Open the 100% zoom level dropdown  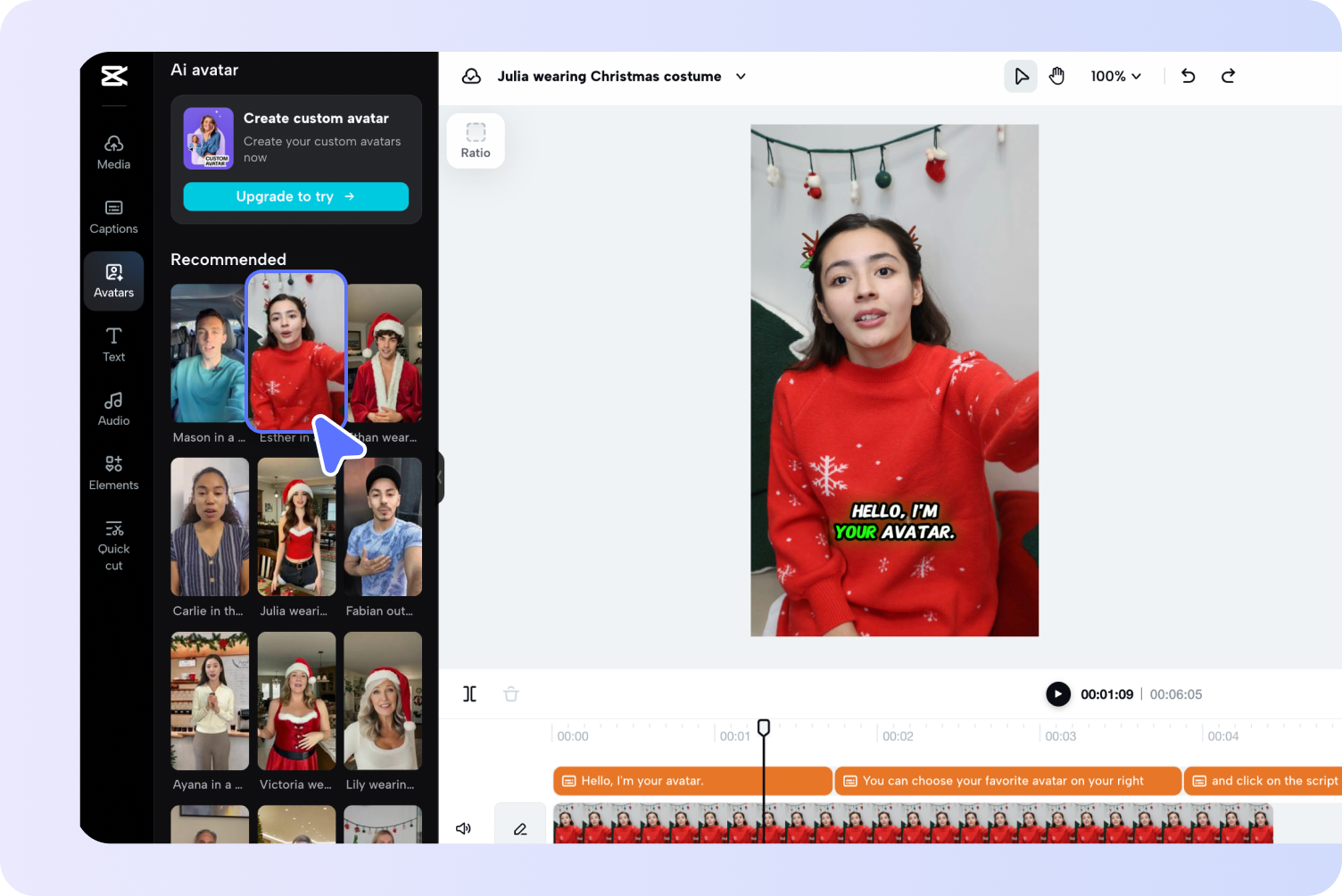click(x=1114, y=76)
